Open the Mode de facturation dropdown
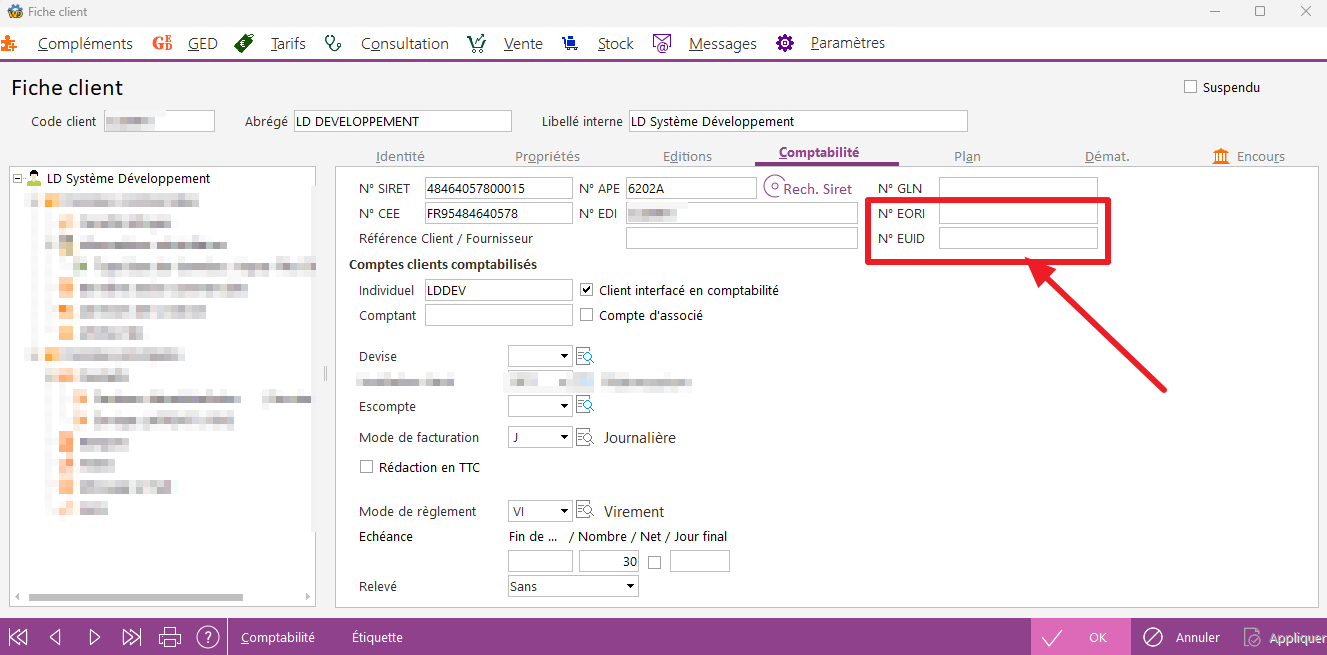The width and height of the screenshot is (1327, 655). (564, 437)
